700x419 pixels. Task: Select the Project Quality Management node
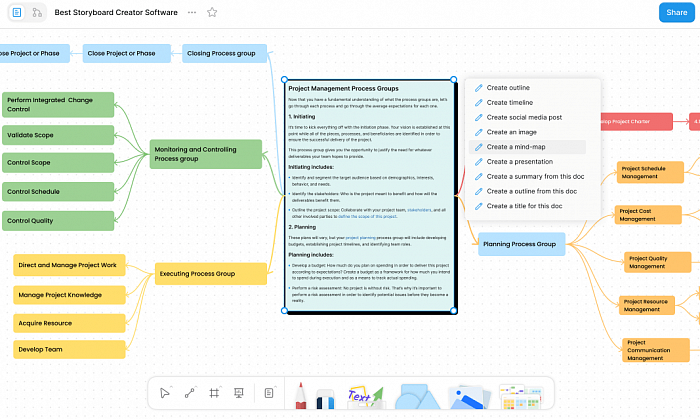[658, 262]
